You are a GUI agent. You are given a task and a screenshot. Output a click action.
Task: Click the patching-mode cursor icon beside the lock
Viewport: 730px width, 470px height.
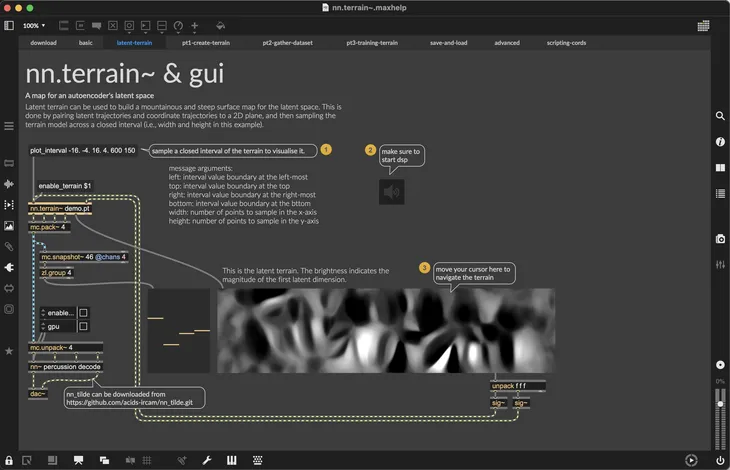pyautogui.click(x=27, y=461)
